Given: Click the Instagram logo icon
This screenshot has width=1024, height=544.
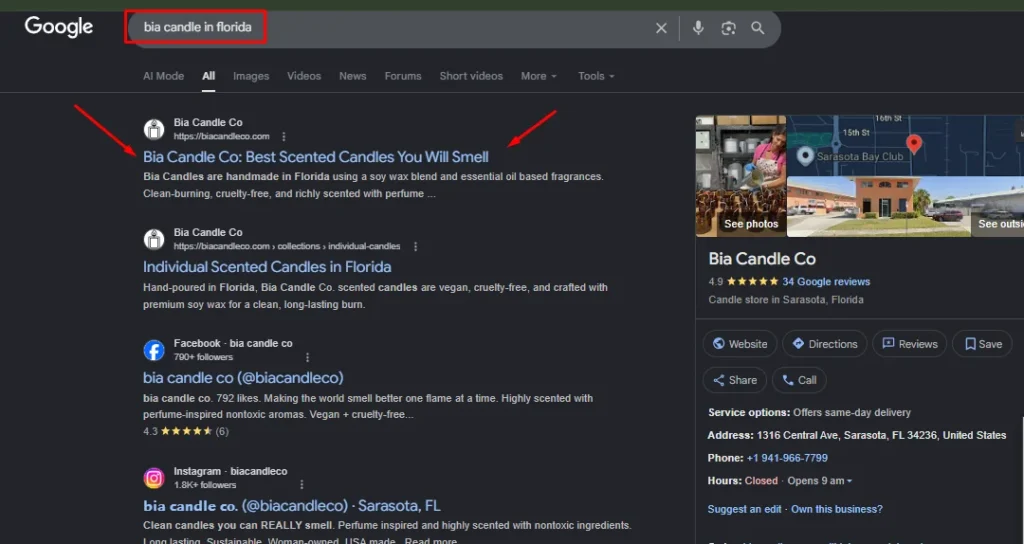Looking at the screenshot, I should point(154,478).
